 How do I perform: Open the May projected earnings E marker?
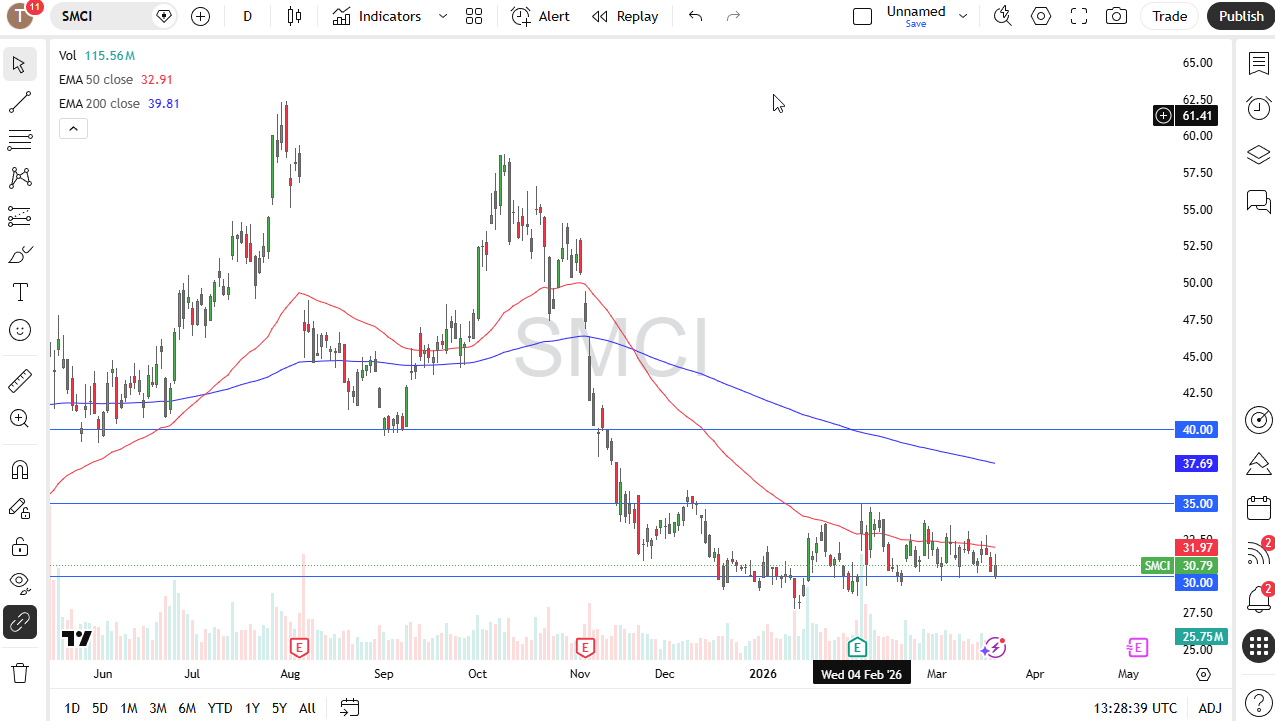click(x=1136, y=647)
